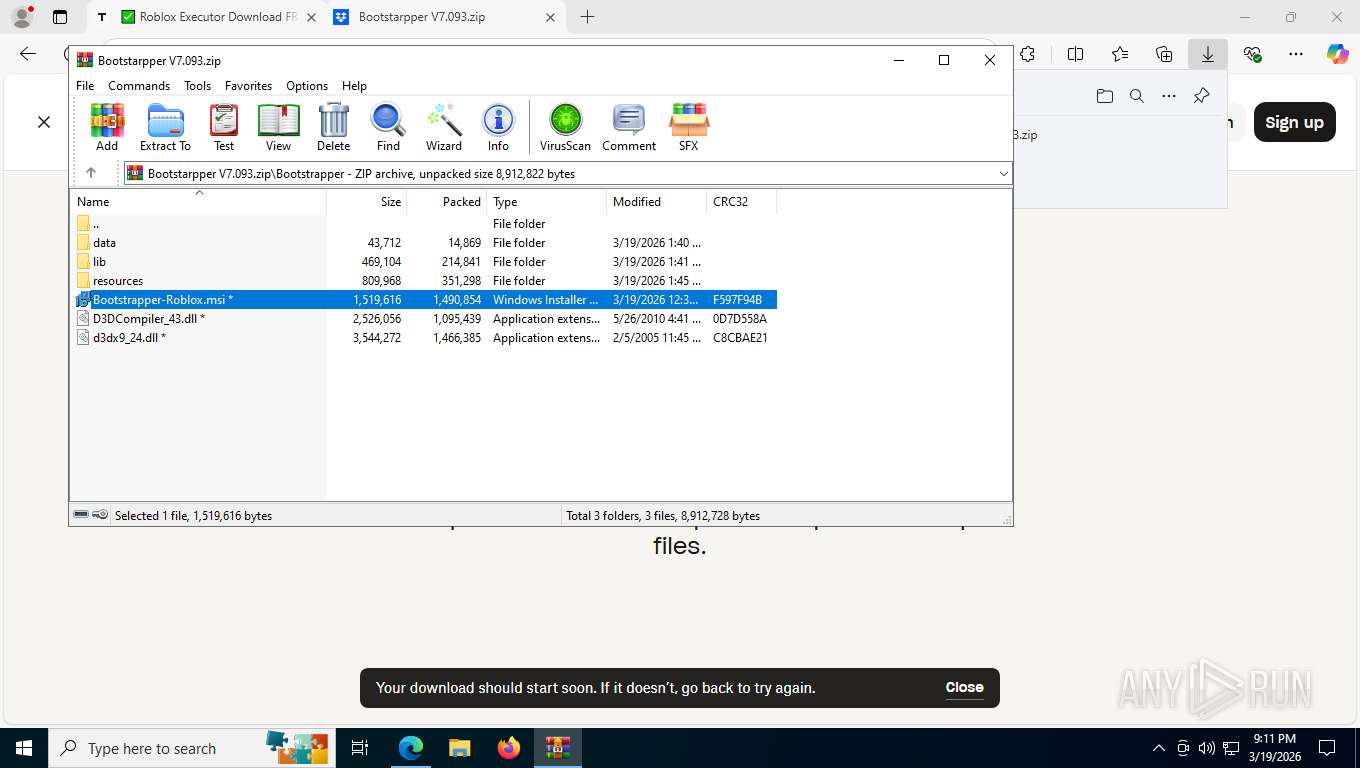
Task: Select the lib folder
Action: click(423, 262)
